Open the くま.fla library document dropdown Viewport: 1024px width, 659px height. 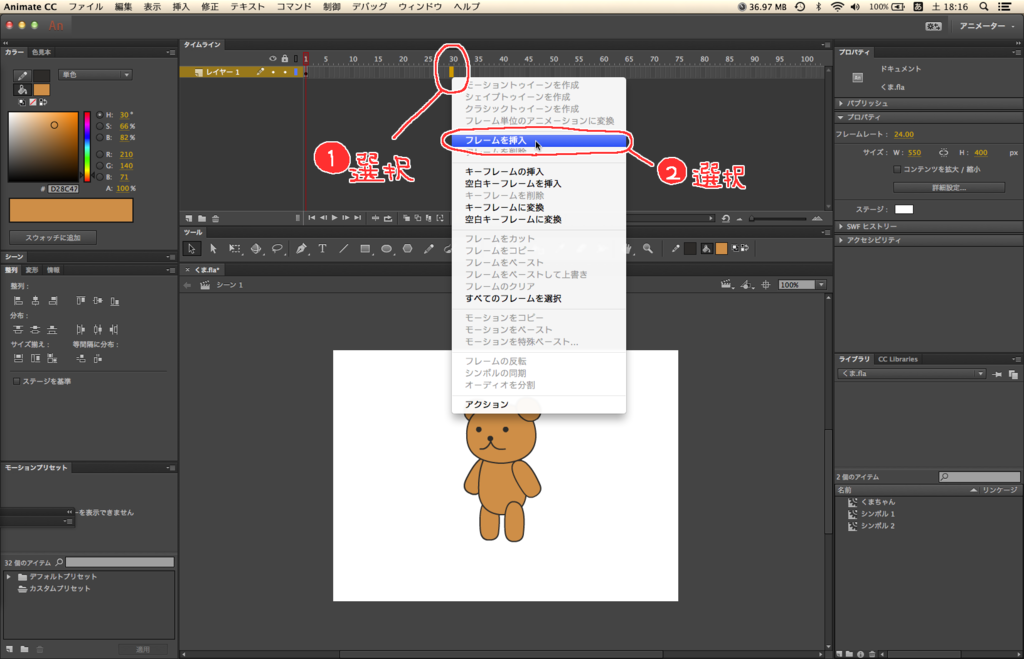tap(911, 374)
